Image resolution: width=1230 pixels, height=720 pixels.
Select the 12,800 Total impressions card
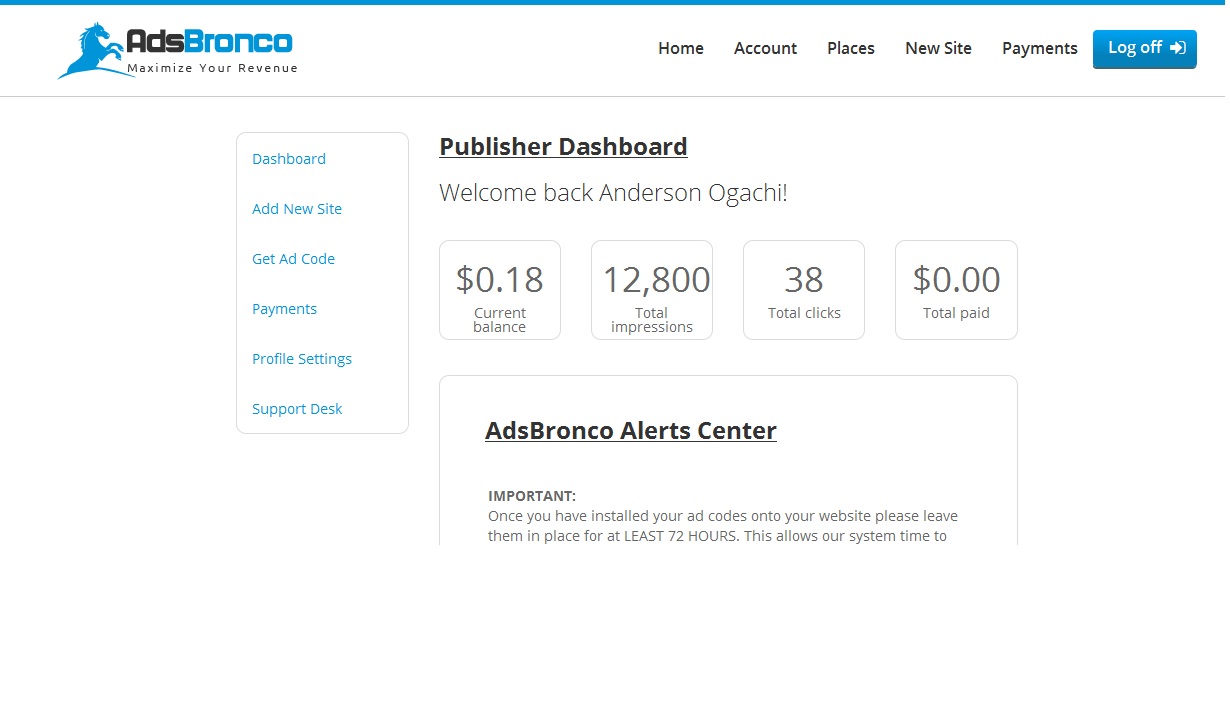click(652, 290)
